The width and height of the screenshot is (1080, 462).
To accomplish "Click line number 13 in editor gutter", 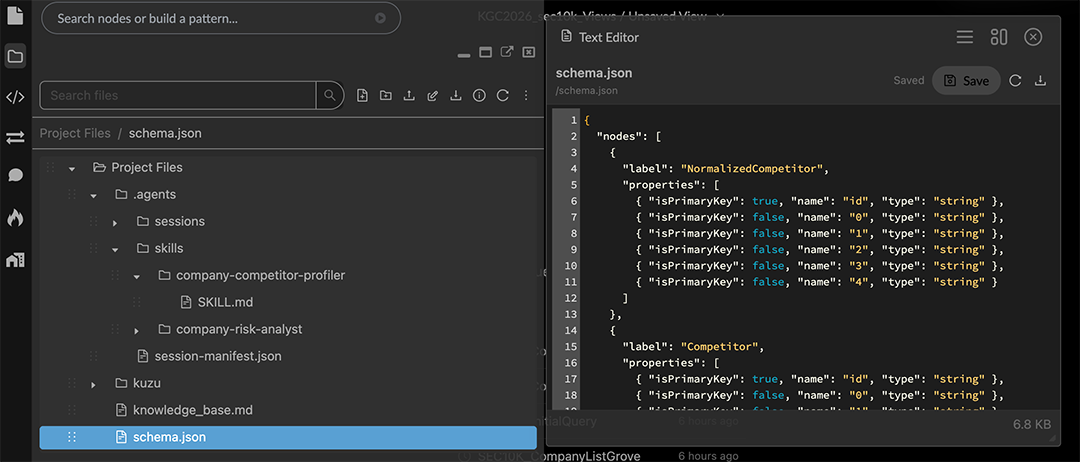I will (x=572, y=314).
